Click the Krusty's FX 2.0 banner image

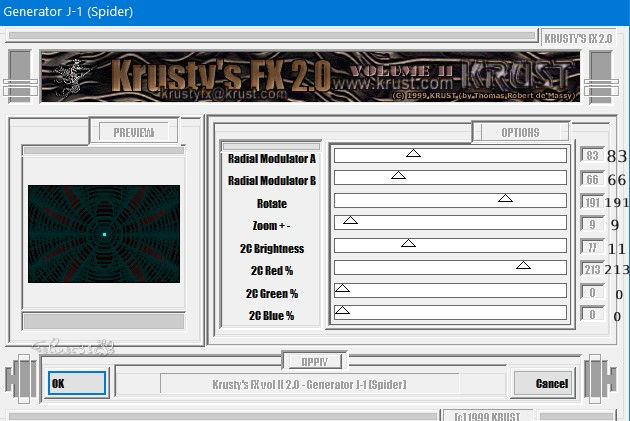pos(311,76)
